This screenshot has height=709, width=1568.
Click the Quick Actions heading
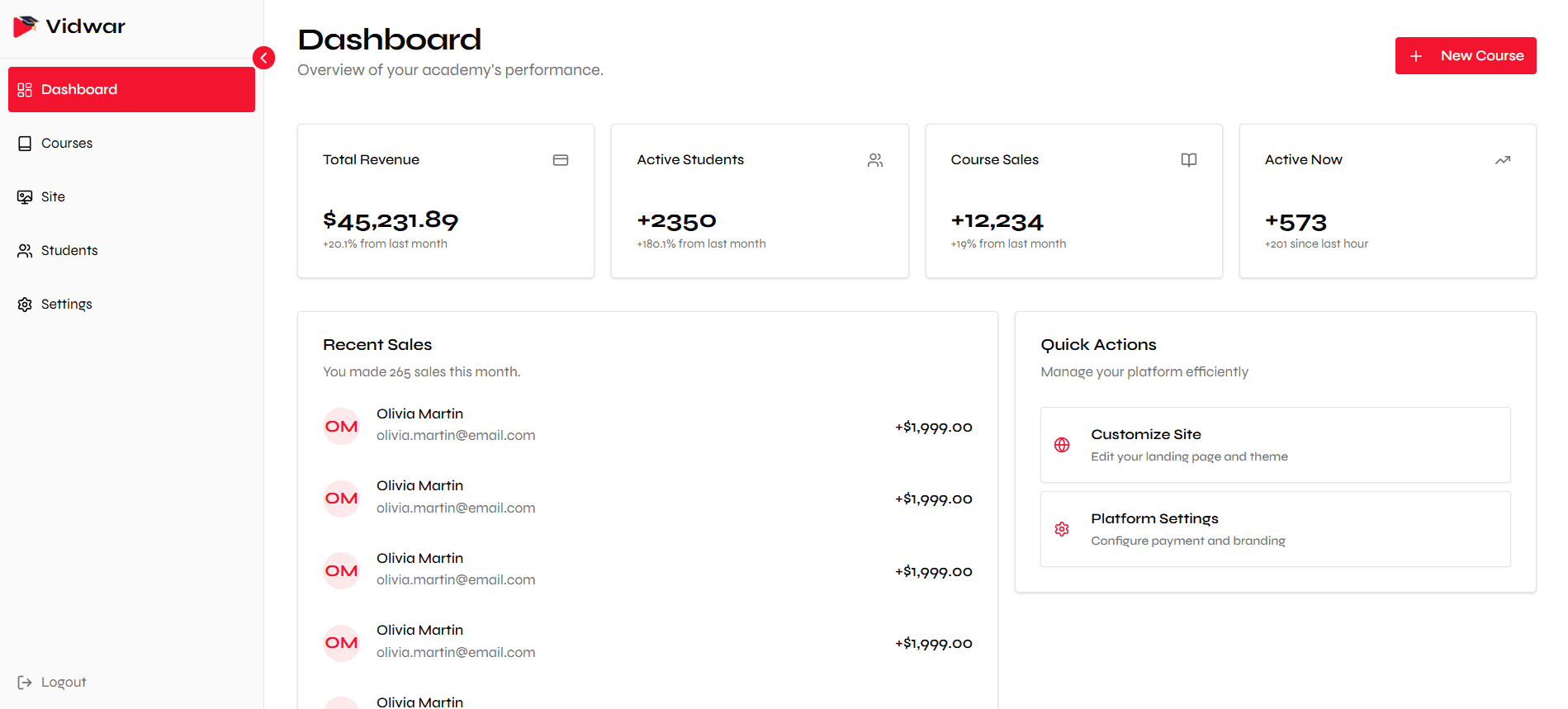click(1098, 344)
